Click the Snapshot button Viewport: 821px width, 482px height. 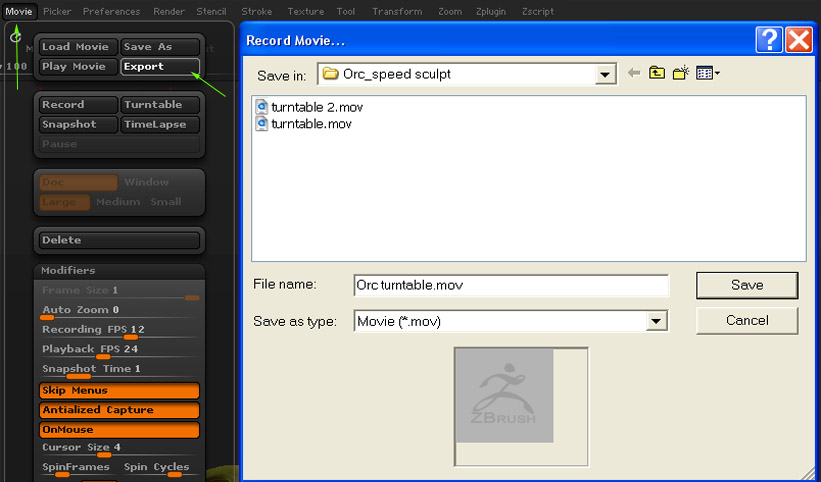click(x=78, y=125)
